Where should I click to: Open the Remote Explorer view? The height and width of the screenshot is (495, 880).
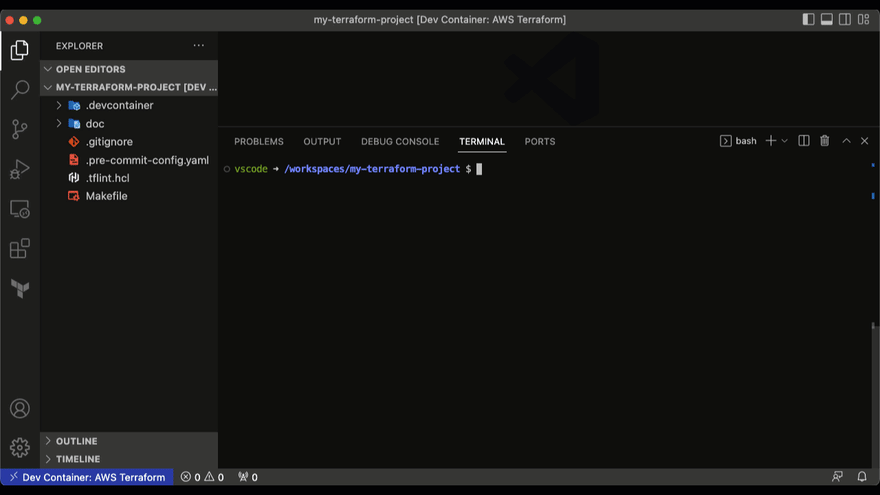tap(20, 209)
